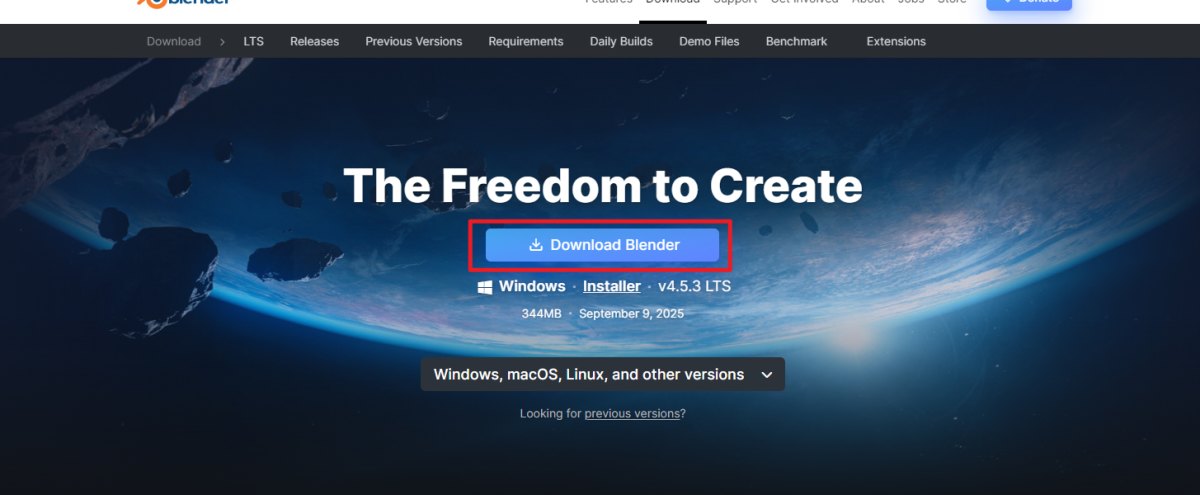Select Previous Versions in the subnavigation bar
The width and height of the screenshot is (1200, 495).
[413, 41]
